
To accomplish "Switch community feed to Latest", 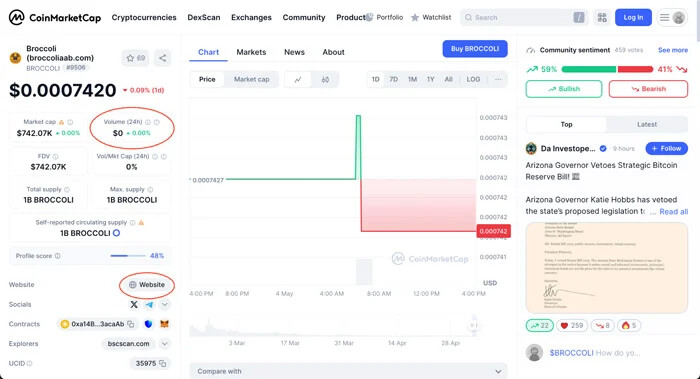I will [647, 125].
